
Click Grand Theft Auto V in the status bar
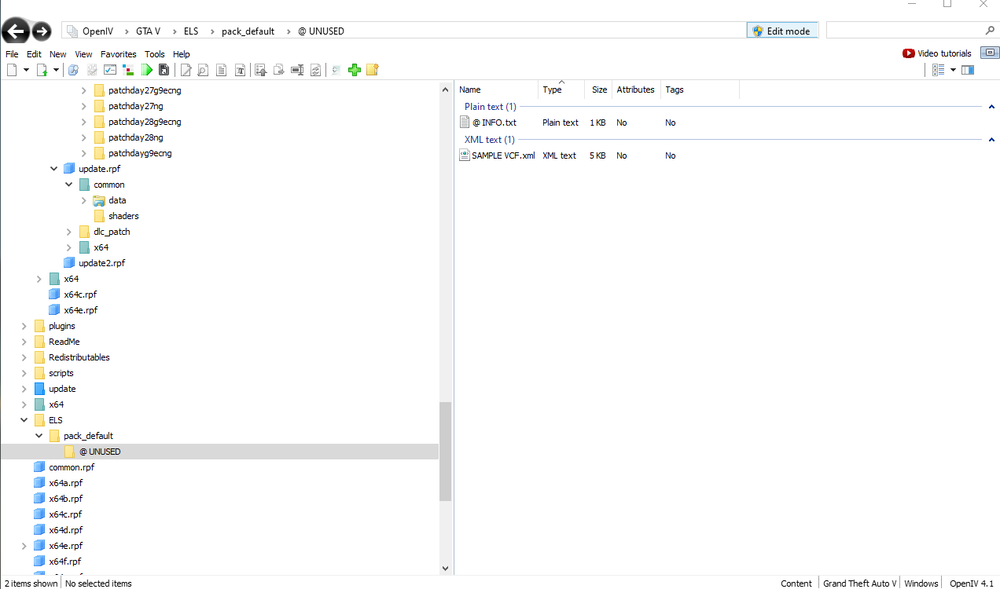tap(859, 583)
